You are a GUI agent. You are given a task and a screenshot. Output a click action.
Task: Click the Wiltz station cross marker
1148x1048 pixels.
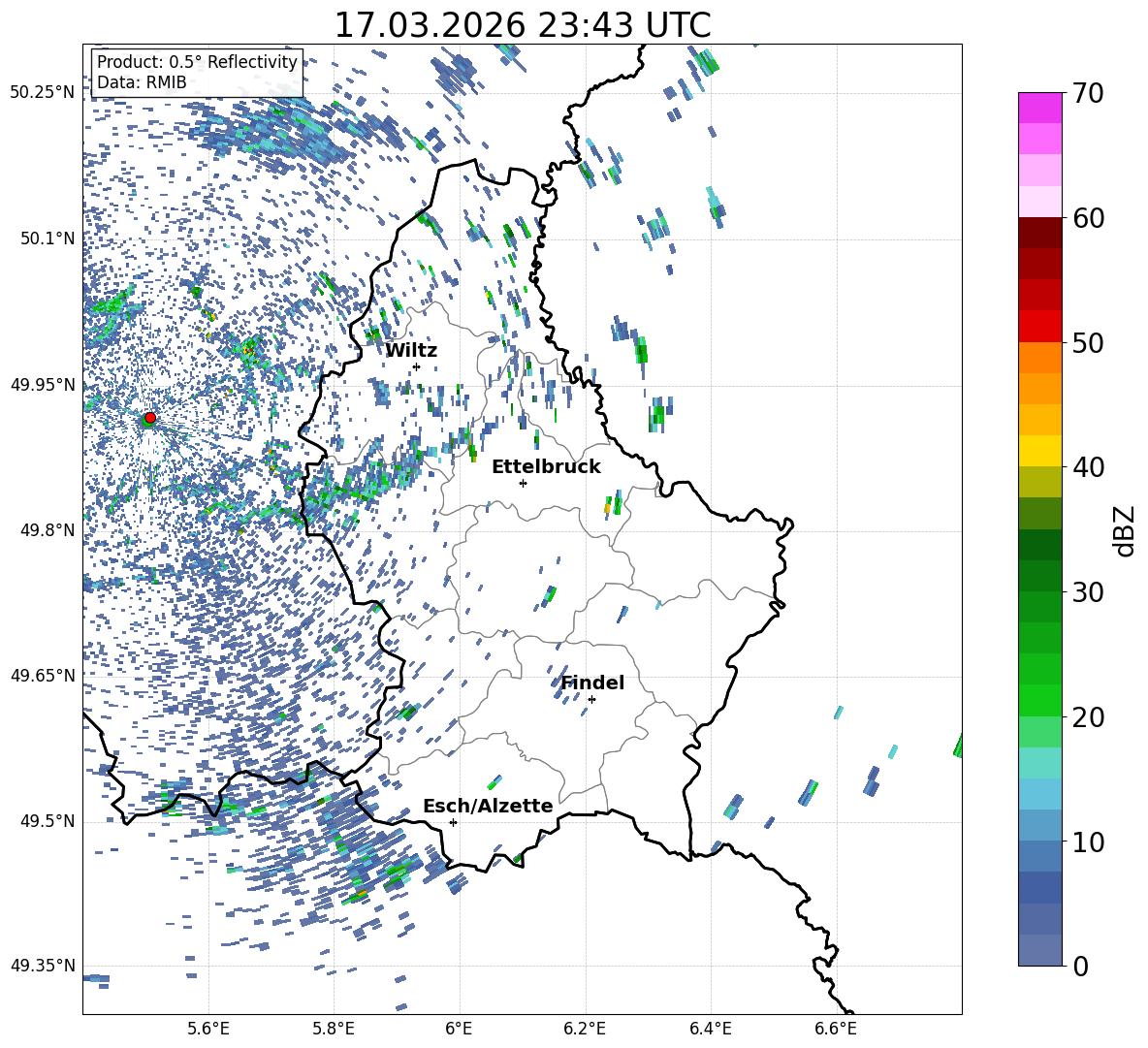(416, 366)
